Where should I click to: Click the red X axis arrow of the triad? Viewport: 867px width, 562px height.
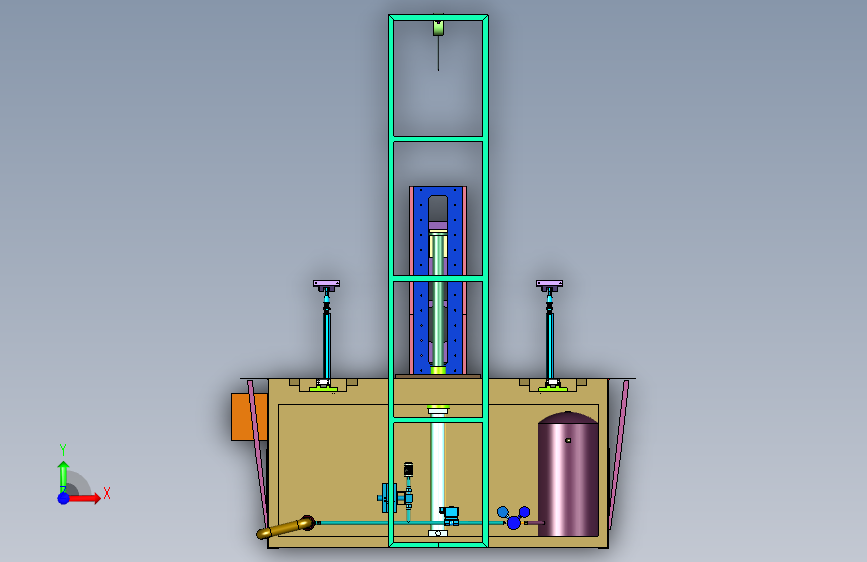point(85,498)
